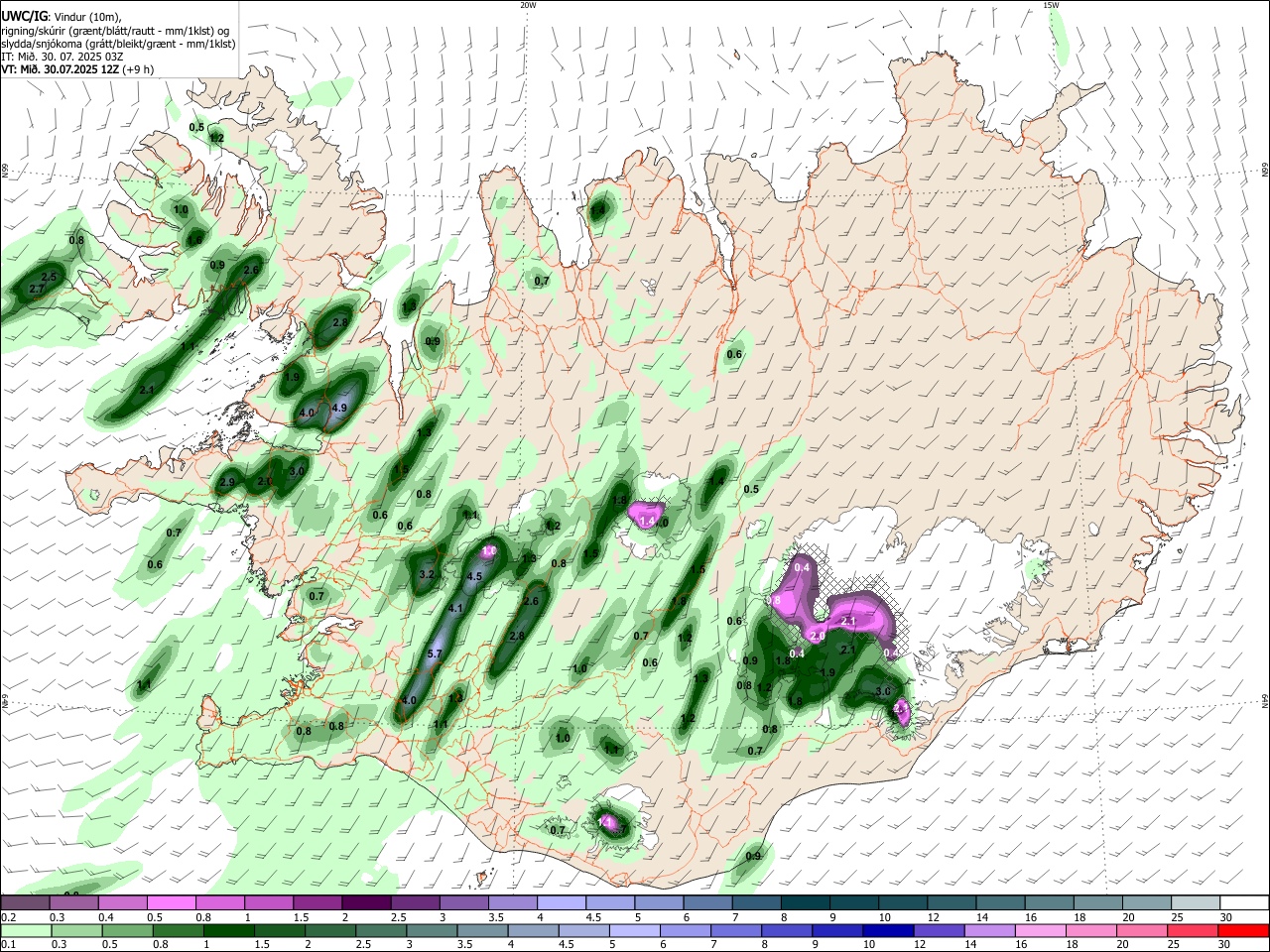The image size is (1270, 952).
Task: Click the 'UWC/IG: Vindur (10m)' title line
Action: [62, 17]
